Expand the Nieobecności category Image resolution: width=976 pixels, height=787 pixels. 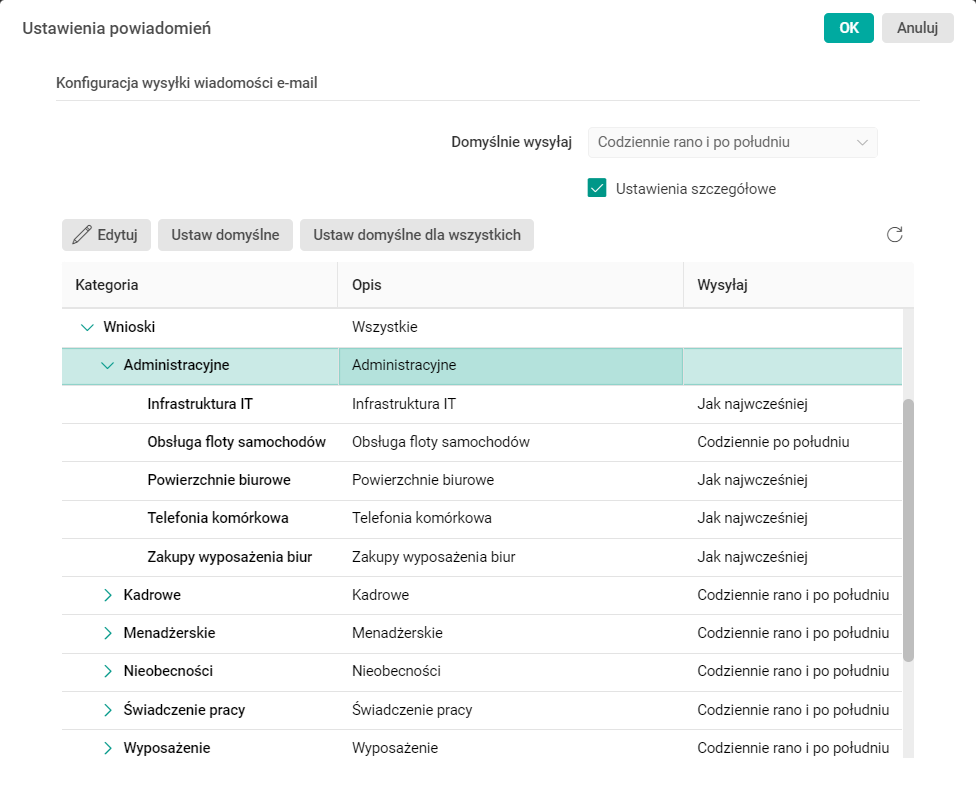pos(108,671)
